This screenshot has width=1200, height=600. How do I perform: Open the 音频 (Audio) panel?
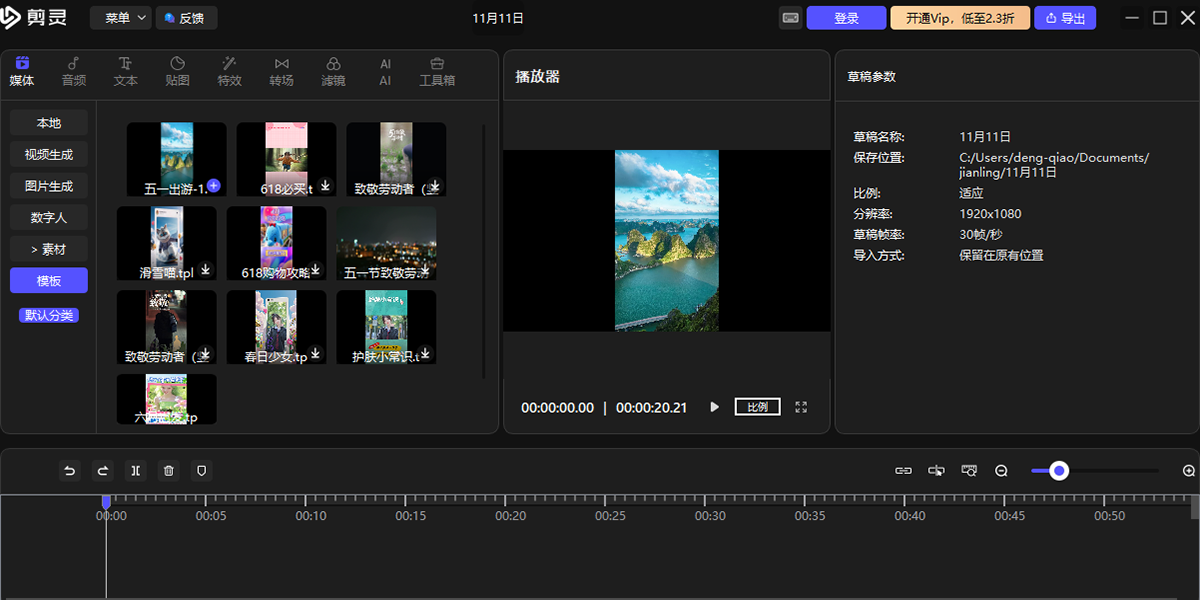point(73,70)
